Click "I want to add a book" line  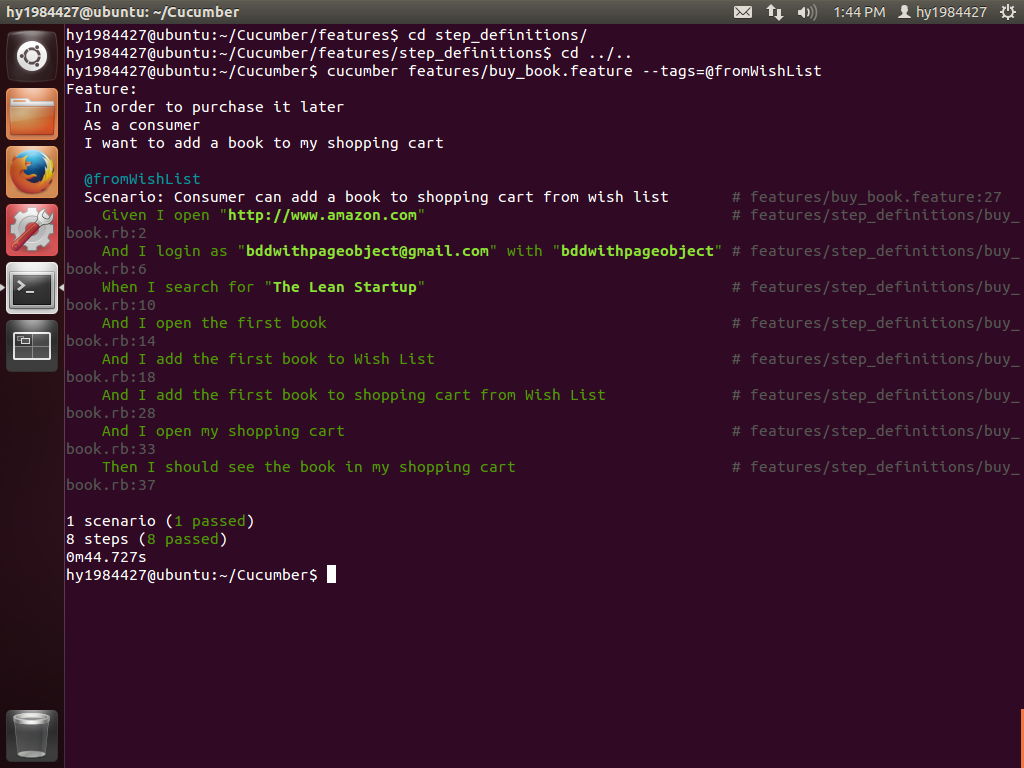264,143
